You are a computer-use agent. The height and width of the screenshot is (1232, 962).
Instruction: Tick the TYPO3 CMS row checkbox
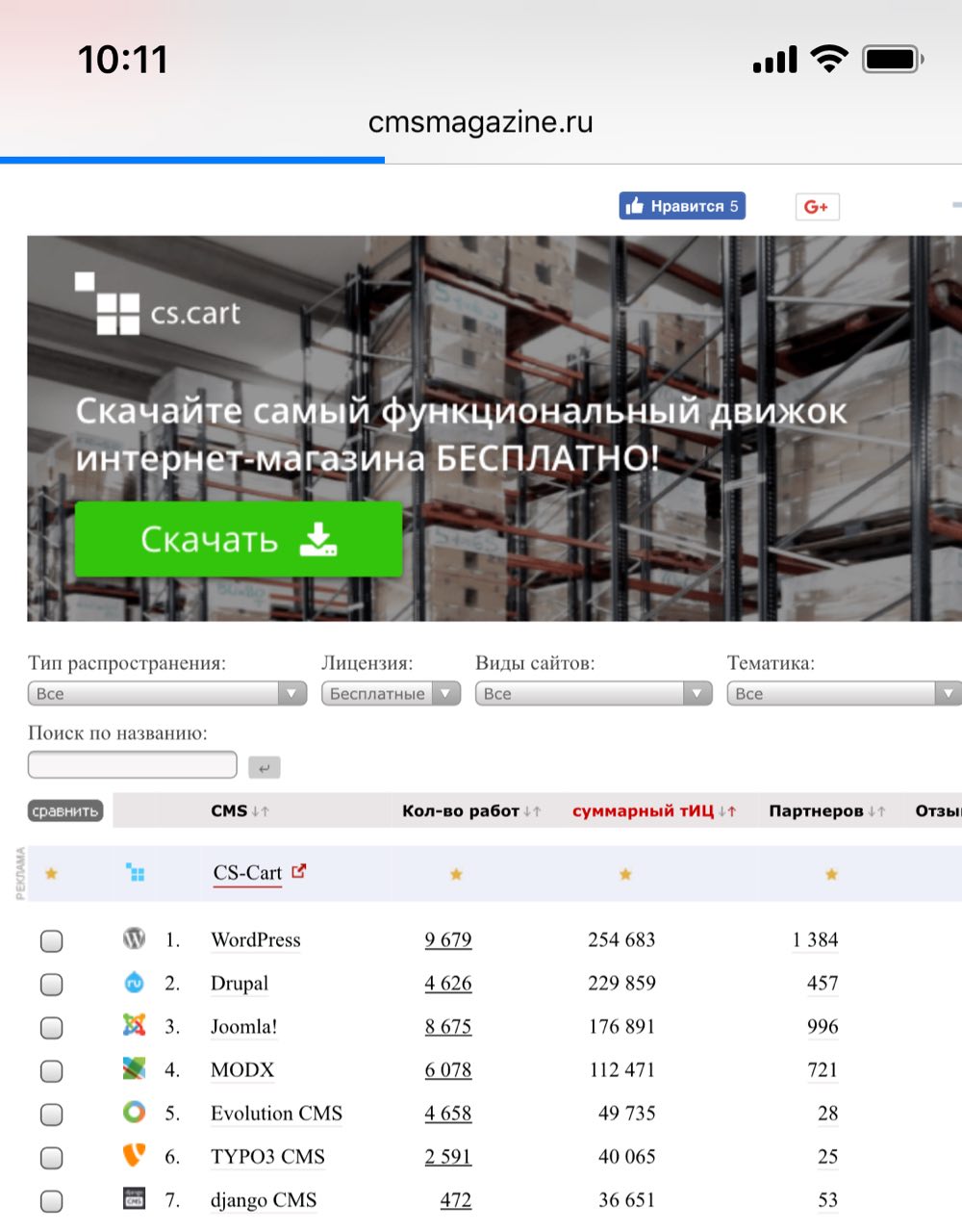click(52, 1157)
